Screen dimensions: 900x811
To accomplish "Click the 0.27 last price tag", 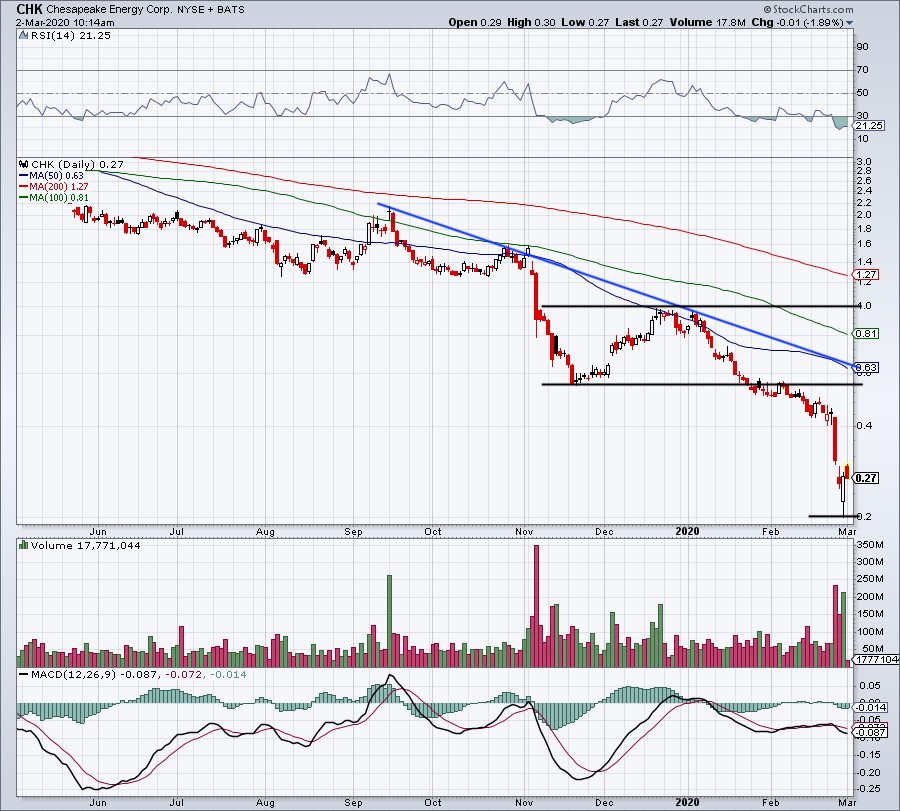I will tap(866, 478).
